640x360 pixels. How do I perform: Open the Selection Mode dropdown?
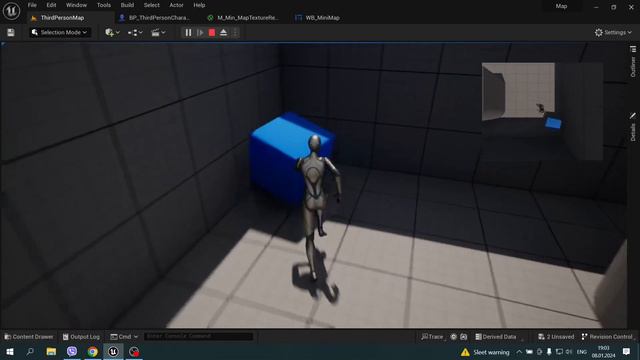pos(60,33)
